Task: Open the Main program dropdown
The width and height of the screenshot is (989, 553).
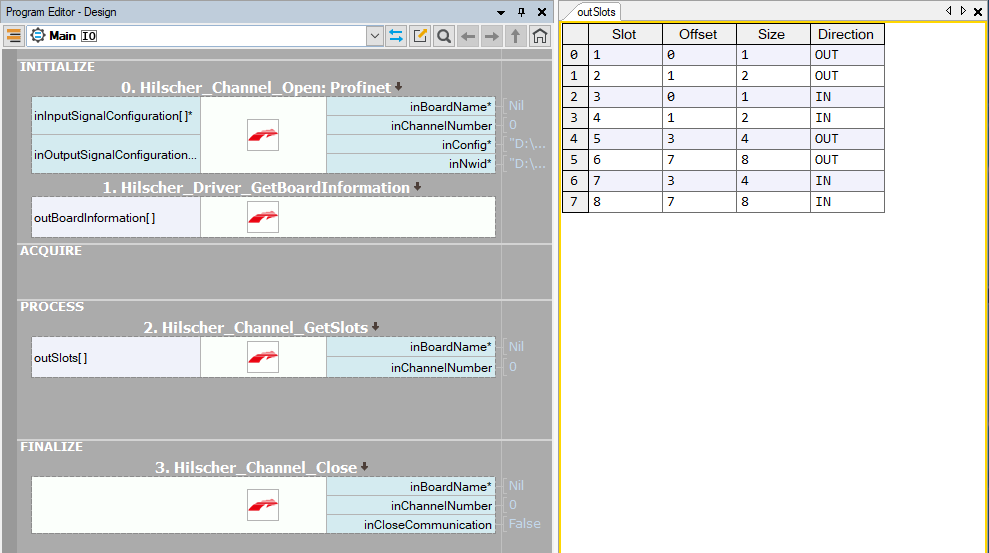Action: (x=375, y=36)
